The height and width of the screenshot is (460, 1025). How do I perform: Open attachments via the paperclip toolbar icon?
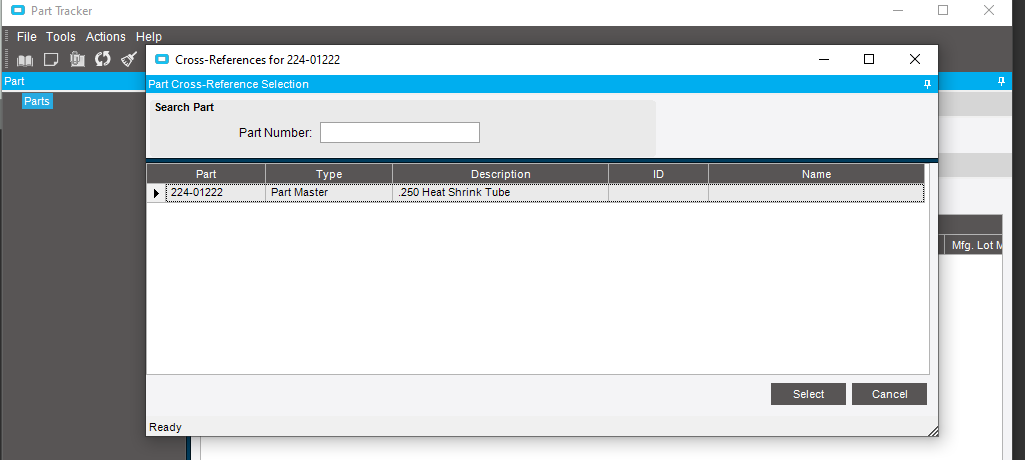(77, 59)
